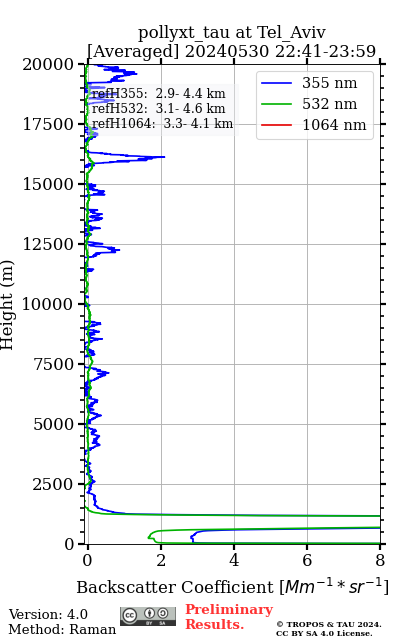Click the Version: 4.0 label
Viewport: 400px width, 640px height.
click(48, 614)
